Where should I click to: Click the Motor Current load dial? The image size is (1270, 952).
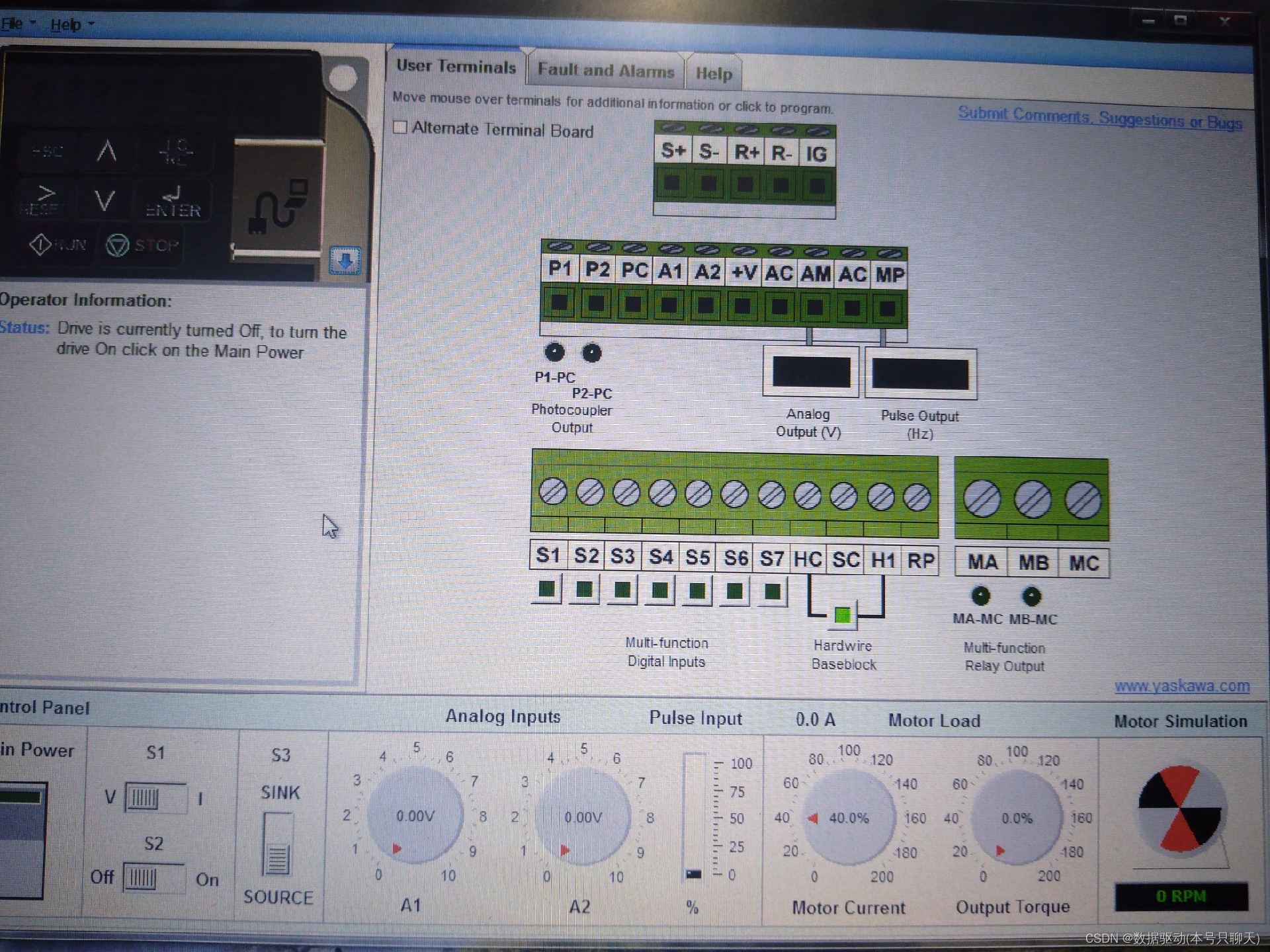pyautogui.click(x=848, y=818)
